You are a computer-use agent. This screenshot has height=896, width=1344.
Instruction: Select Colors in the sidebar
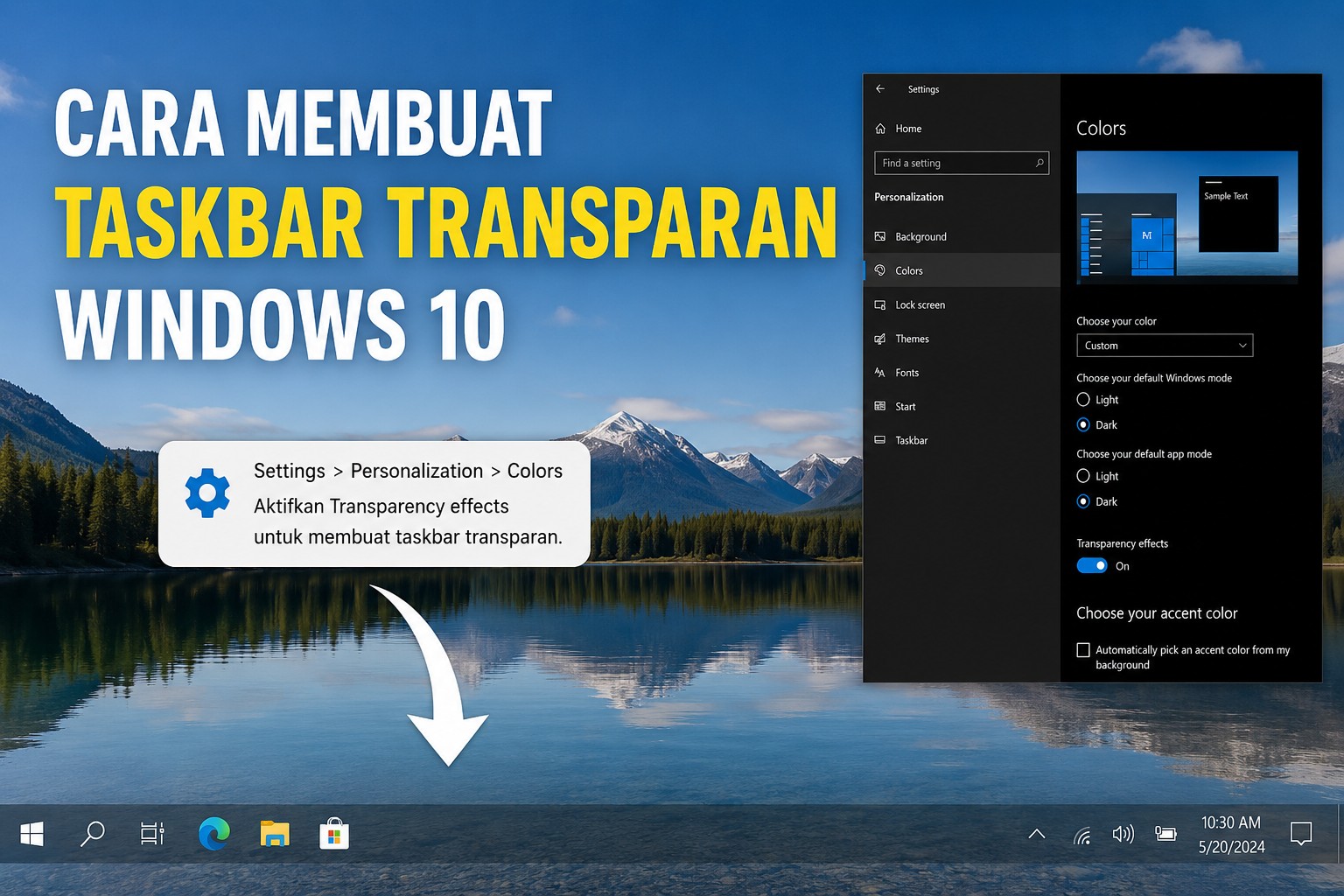[x=962, y=270]
